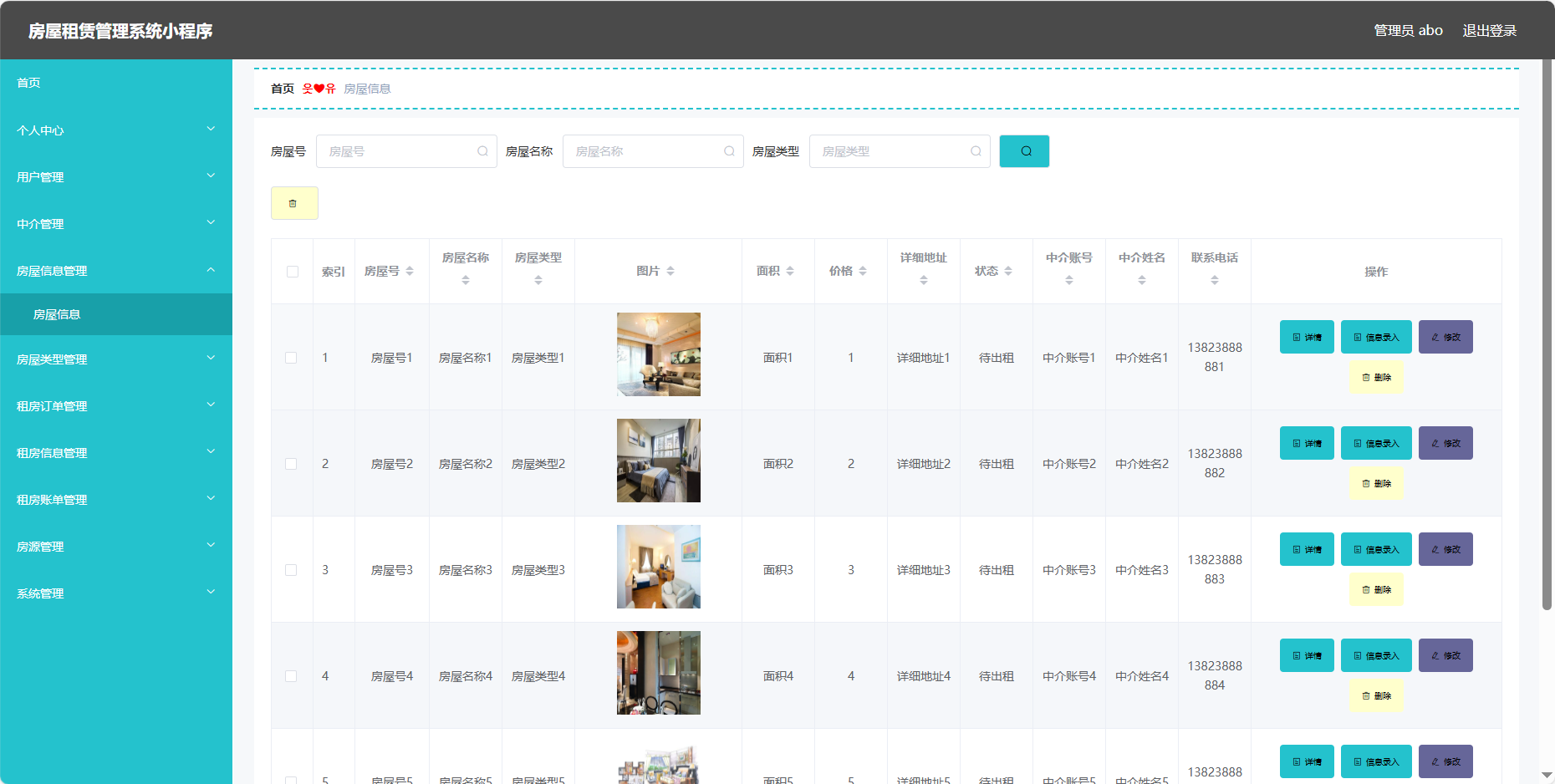Expand 房源管理 sidebar menu

coord(116,546)
